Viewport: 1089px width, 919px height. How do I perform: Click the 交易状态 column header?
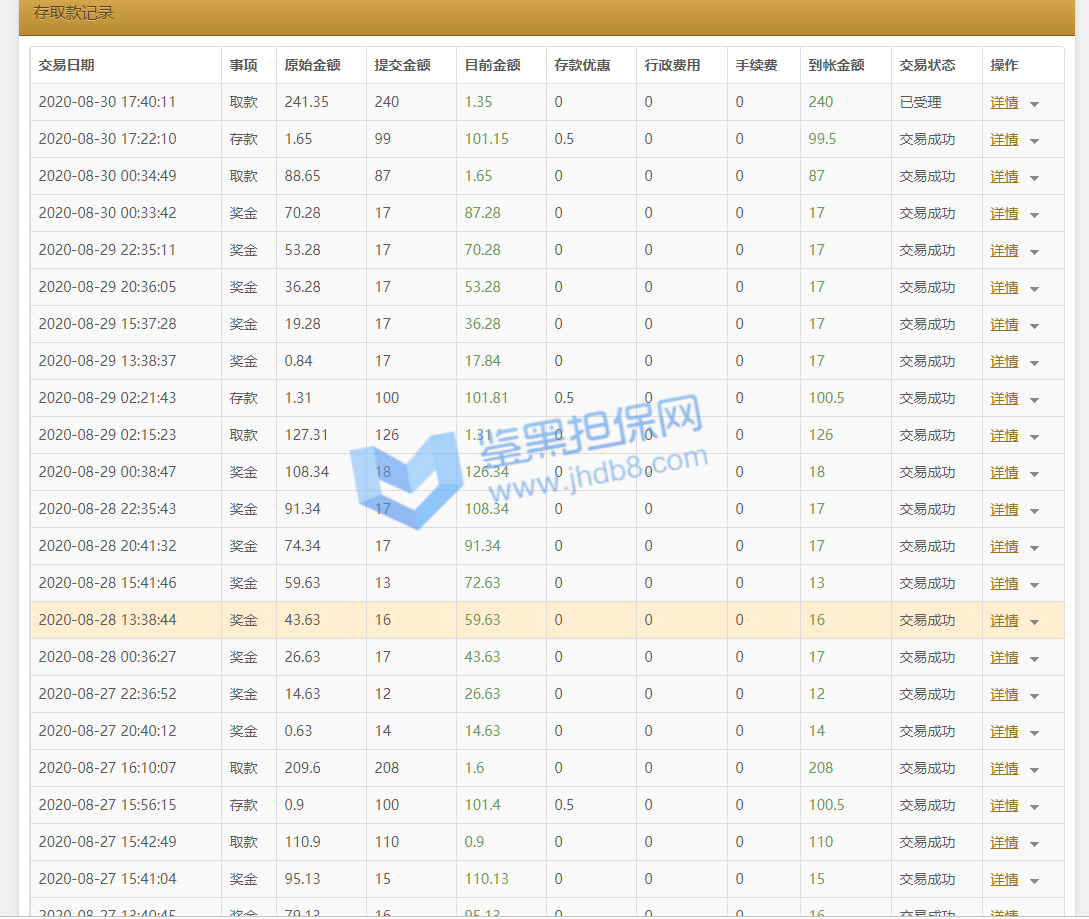tap(927, 65)
